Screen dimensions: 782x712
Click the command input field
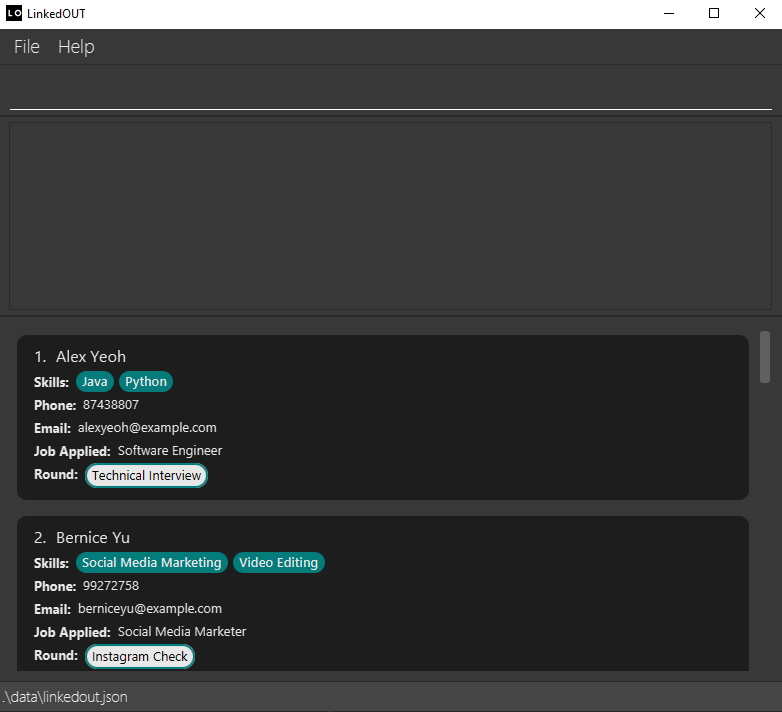pyautogui.click(x=390, y=91)
